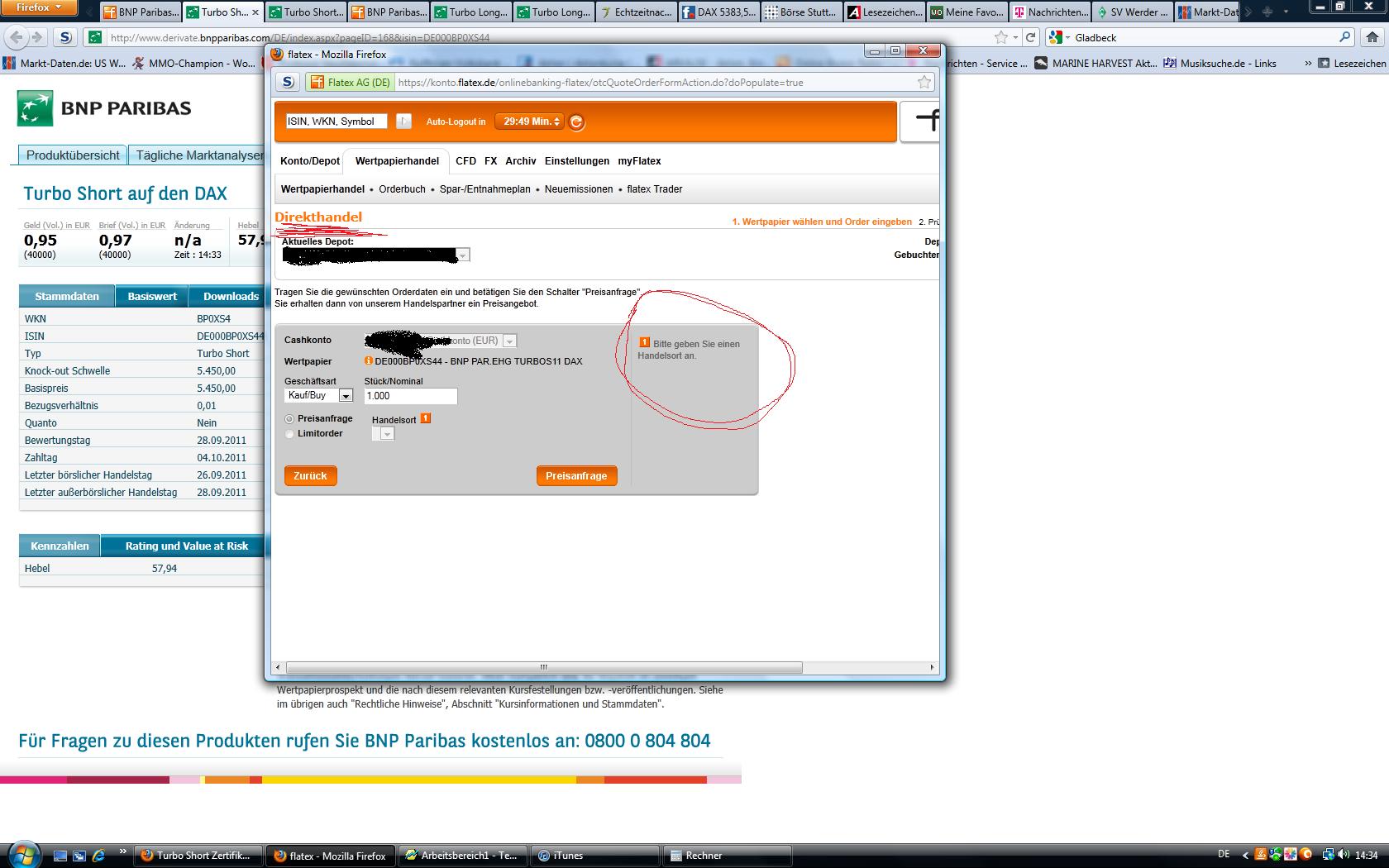Click the Show Desktop quick launch icon
This screenshot has width=1389, height=868.
(x=60, y=856)
